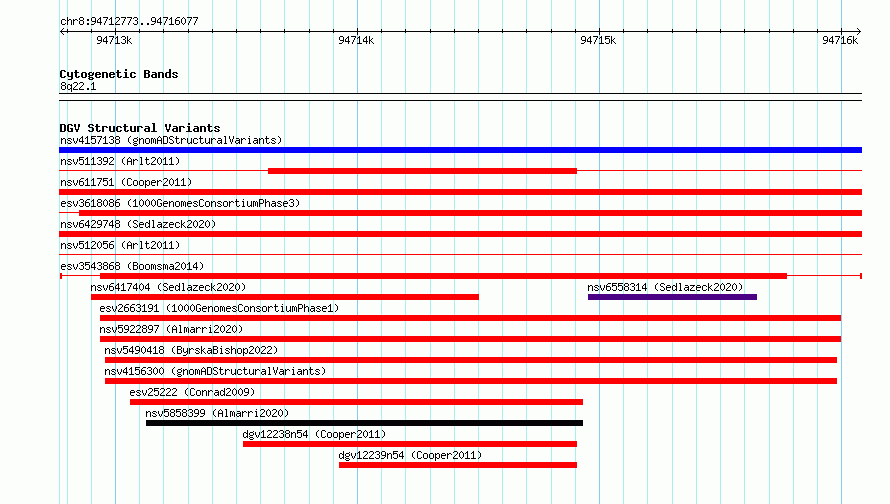Open esv25222 (Conrad2009) label
The height and width of the screenshot is (504, 890).
[x=192, y=392]
